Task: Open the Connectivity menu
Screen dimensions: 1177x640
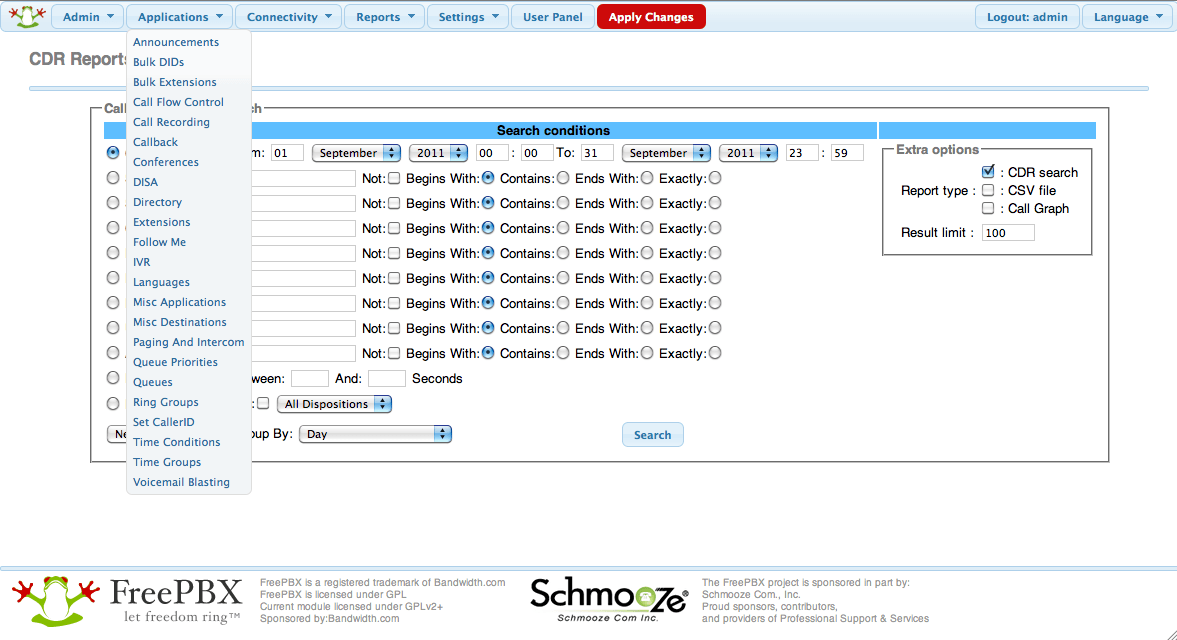Action: (x=289, y=17)
